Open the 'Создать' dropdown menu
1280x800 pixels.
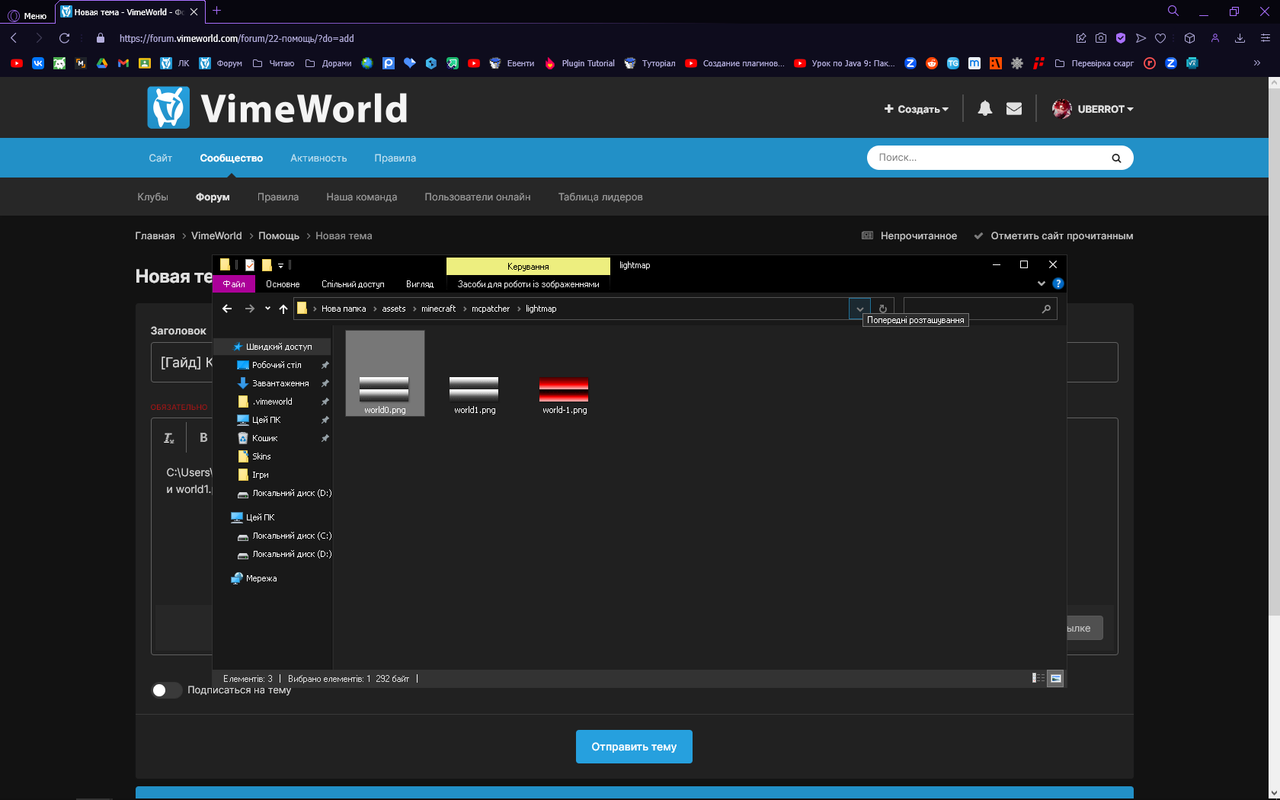916,109
